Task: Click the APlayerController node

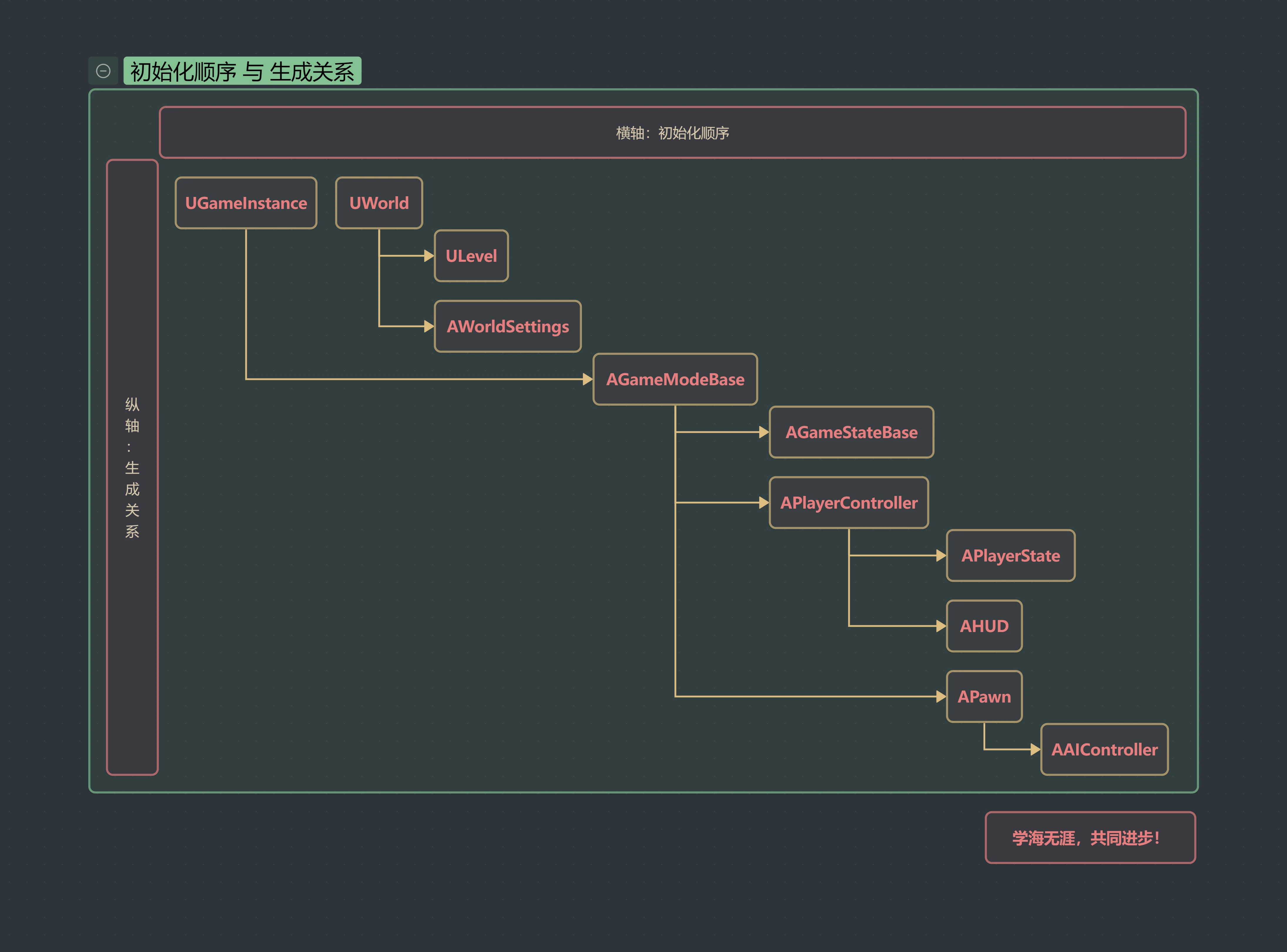Action: pos(848,502)
